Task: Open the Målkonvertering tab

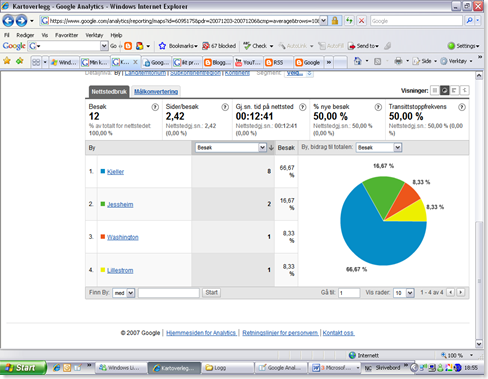Action: [x=156, y=92]
